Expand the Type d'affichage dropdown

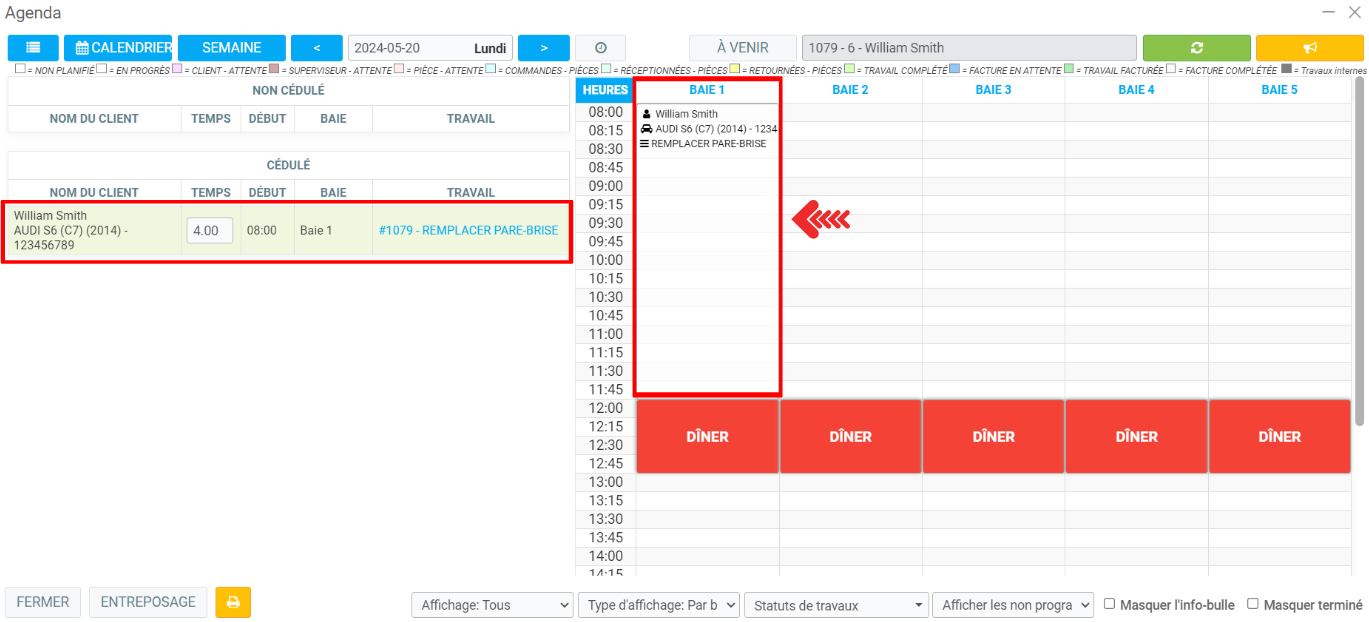point(658,605)
